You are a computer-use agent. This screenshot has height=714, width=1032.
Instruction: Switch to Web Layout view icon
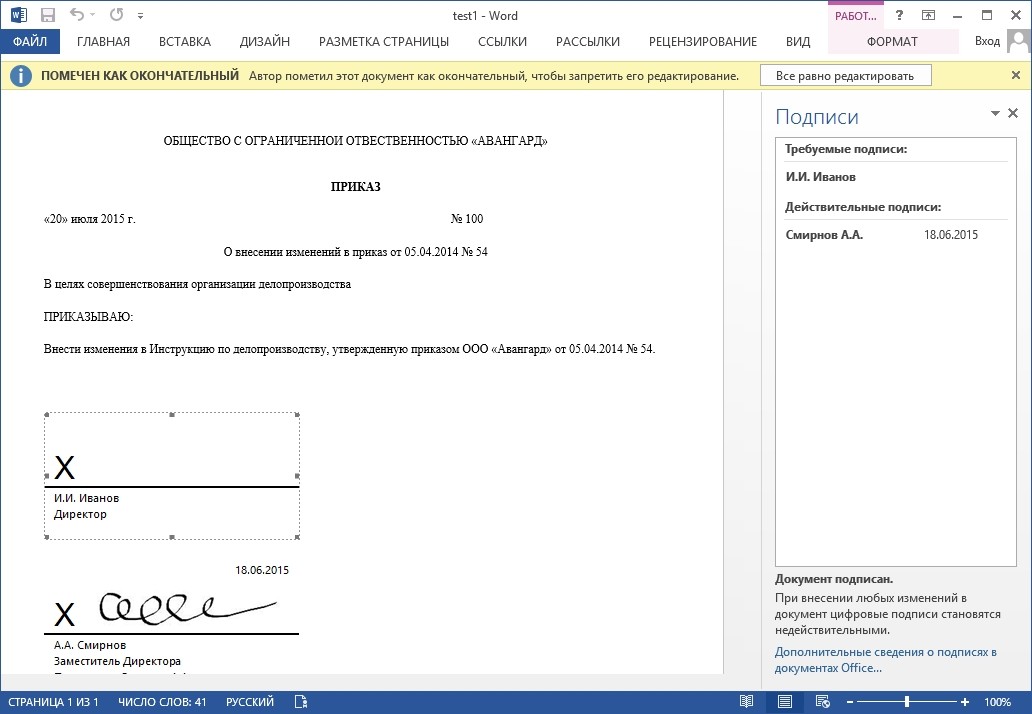821,702
